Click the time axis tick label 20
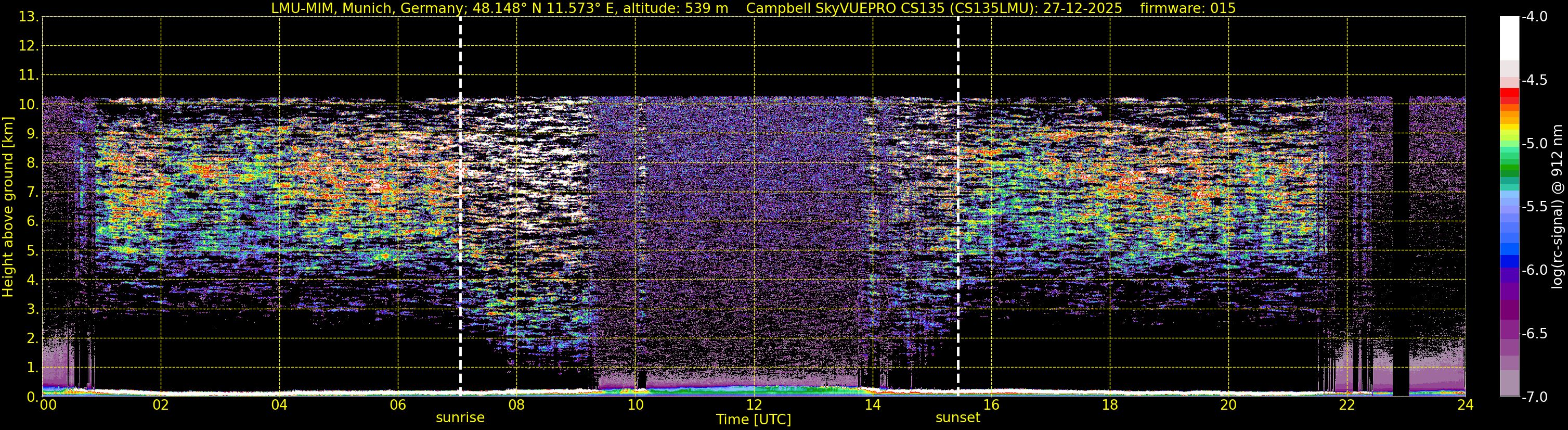The image size is (1568, 430). pyautogui.click(x=1228, y=405)
